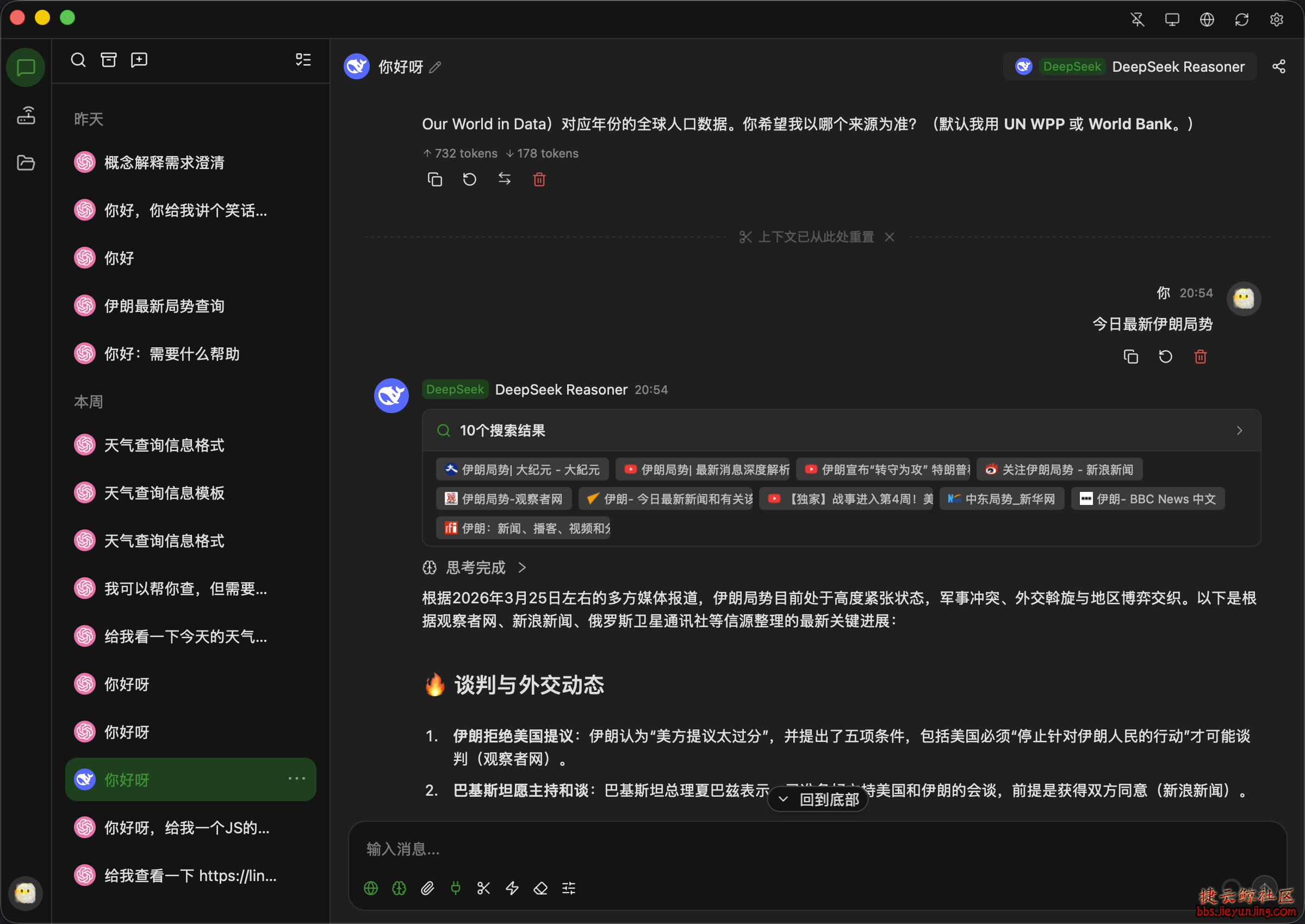Click the monitor icon in the title bar
Viewport: 1305px width, 924px height.
click(1172, 20)
